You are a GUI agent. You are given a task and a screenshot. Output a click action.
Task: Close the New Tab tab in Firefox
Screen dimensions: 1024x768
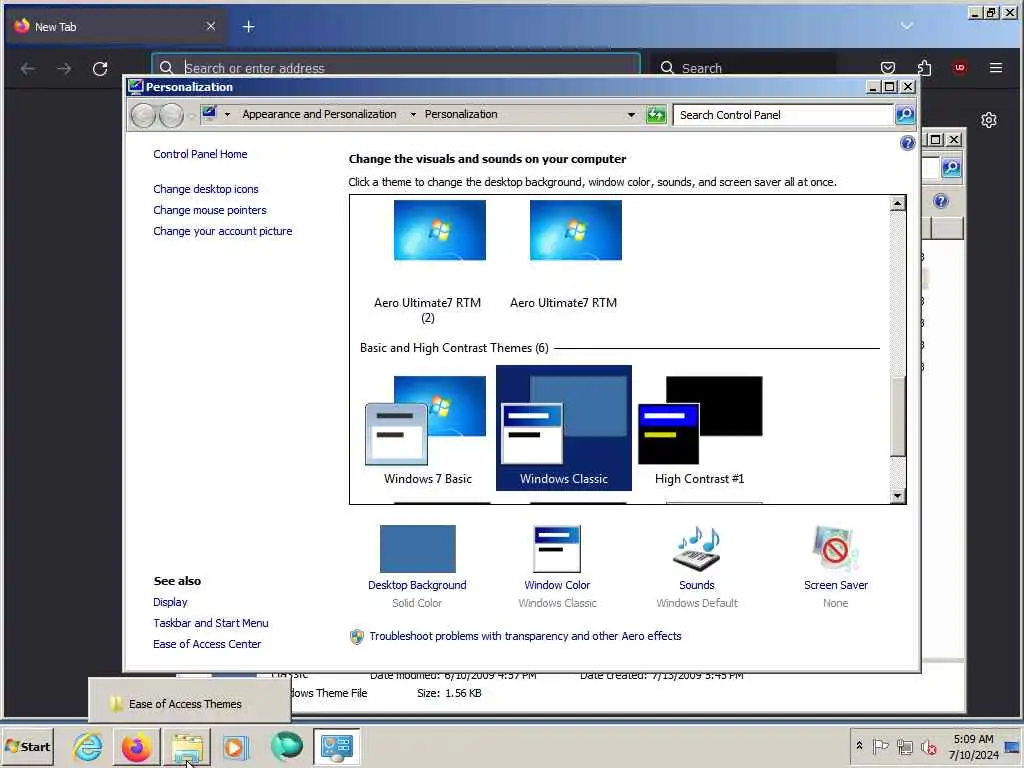tap(210, 26)
